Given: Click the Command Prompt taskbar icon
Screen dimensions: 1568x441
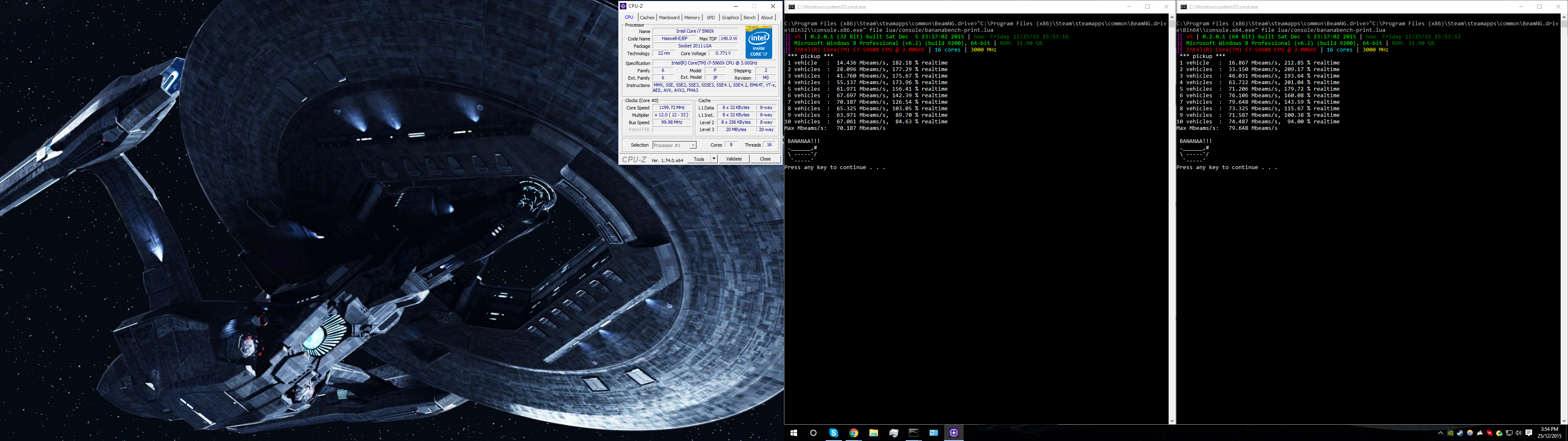Looking at the screenshot, I should (x=914, y=433).
